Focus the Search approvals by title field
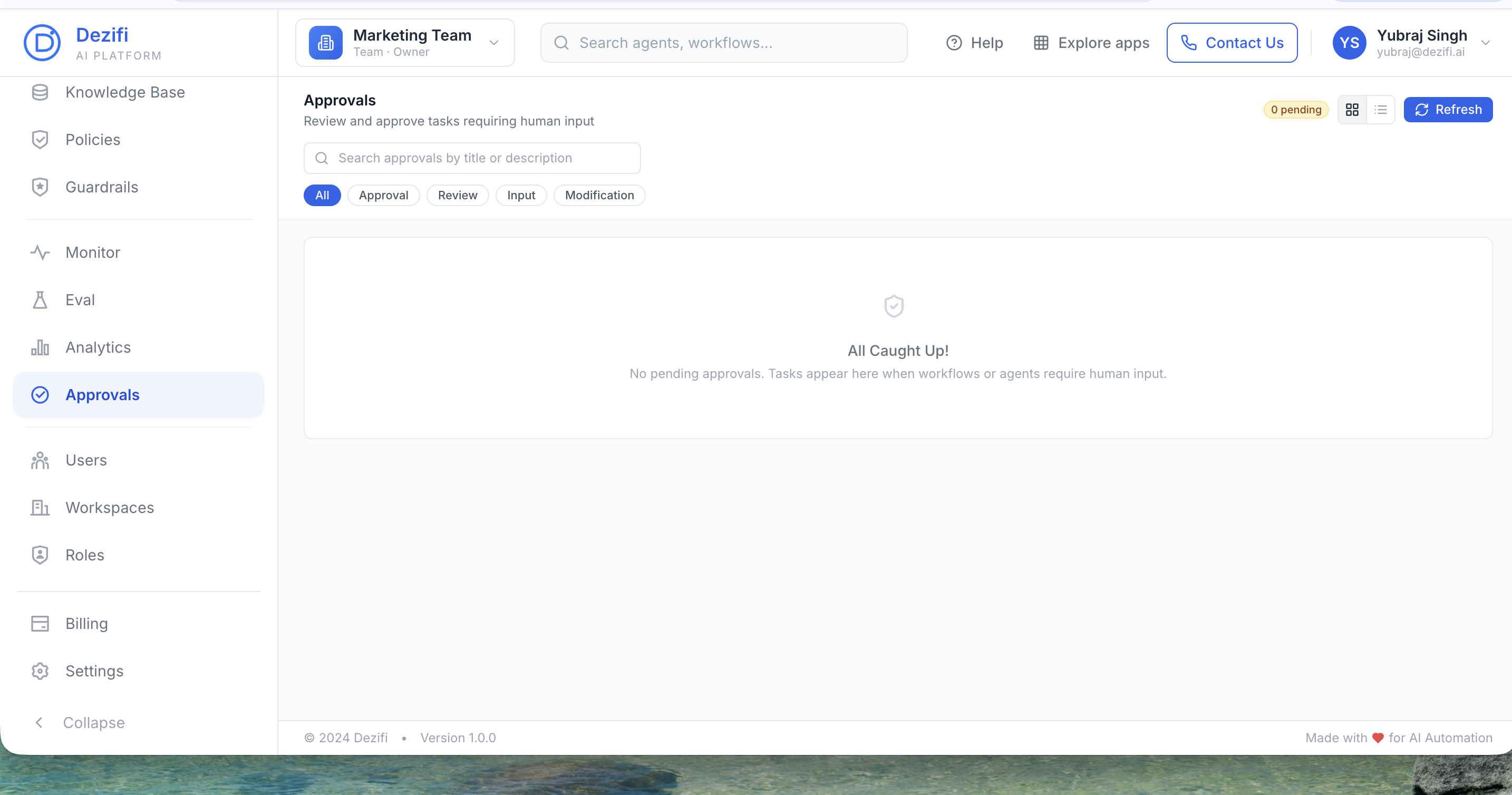The width and height of the screenshot is (1512, 795). coord(472,159)
